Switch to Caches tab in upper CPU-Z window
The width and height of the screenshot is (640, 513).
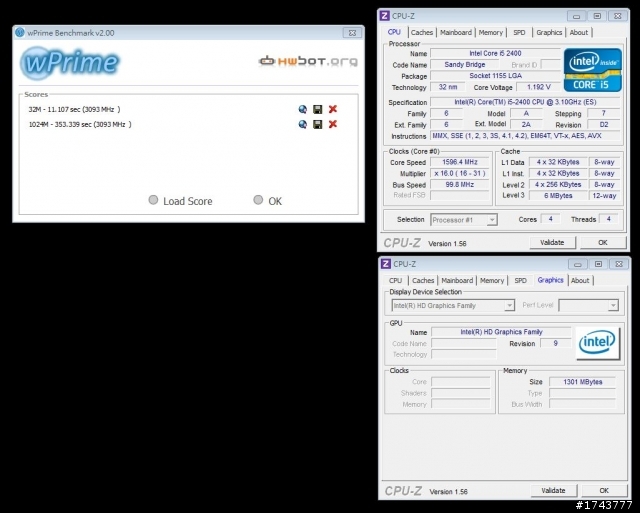[422, 32]
